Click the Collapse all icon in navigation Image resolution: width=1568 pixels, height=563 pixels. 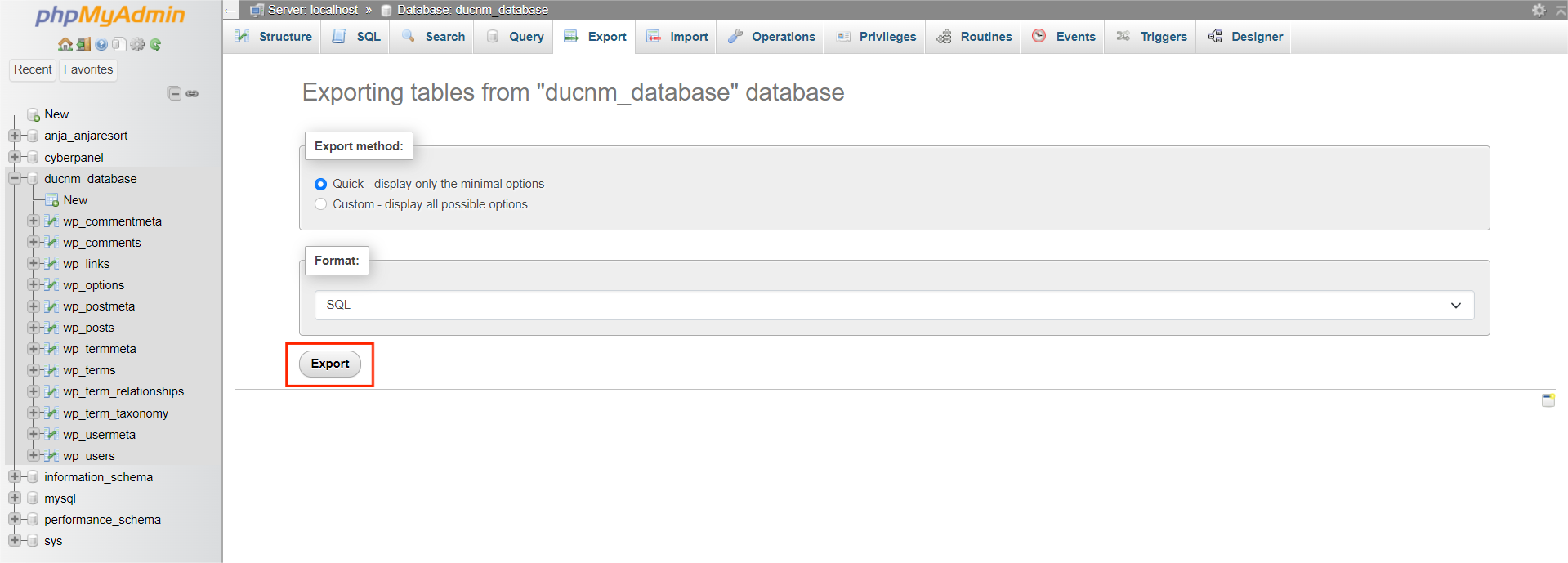pos(174,93)
